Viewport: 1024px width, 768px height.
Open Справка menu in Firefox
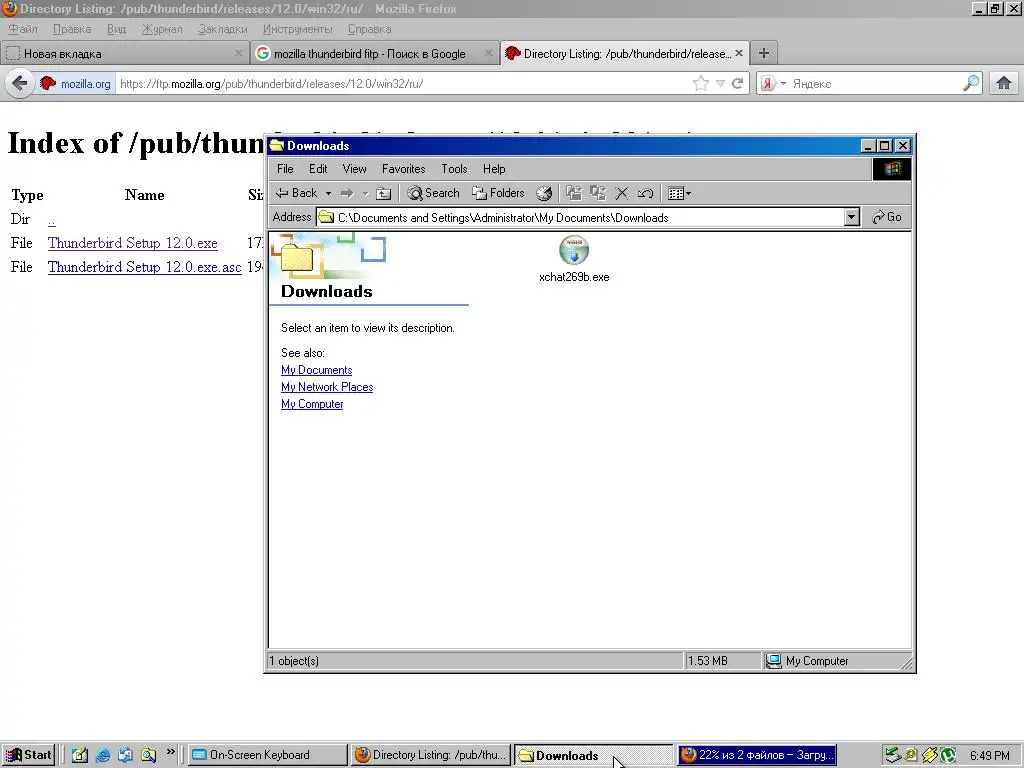point(370,29)
